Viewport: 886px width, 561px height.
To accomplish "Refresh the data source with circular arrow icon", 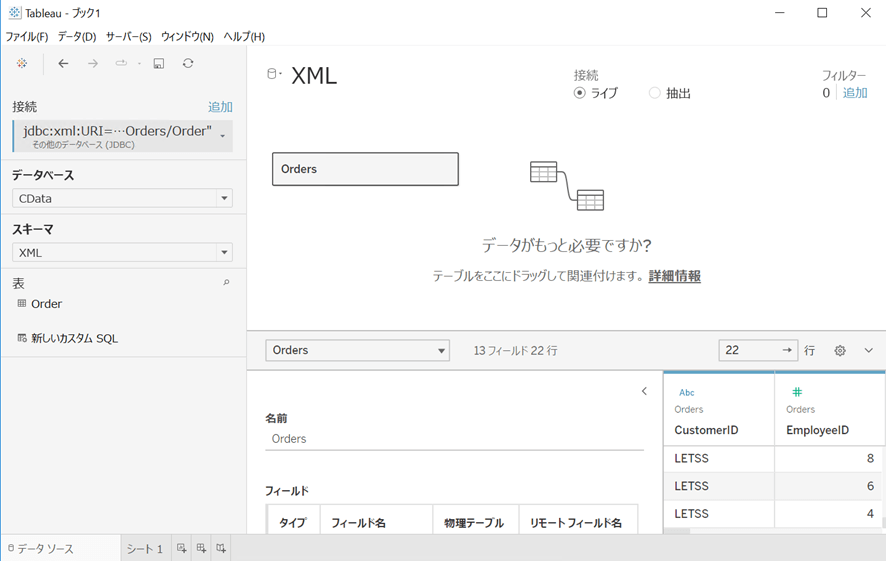I will click(x=188, y=63).
